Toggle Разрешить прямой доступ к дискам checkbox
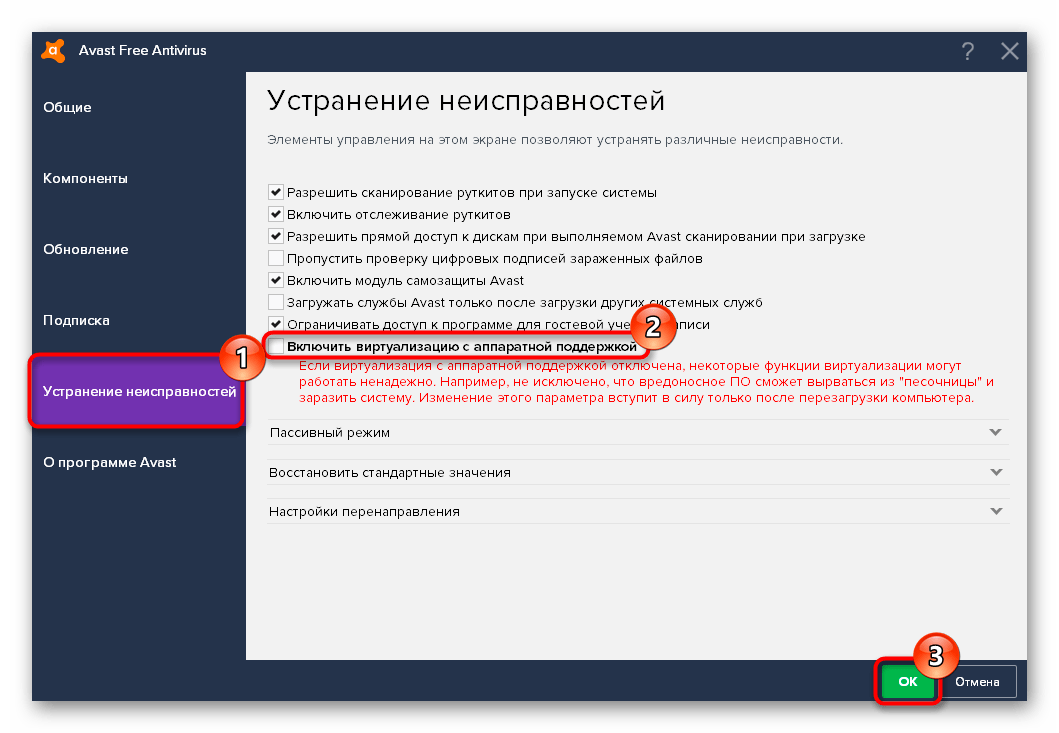Viewport: 1059px width, 733px height. point(276,236)
